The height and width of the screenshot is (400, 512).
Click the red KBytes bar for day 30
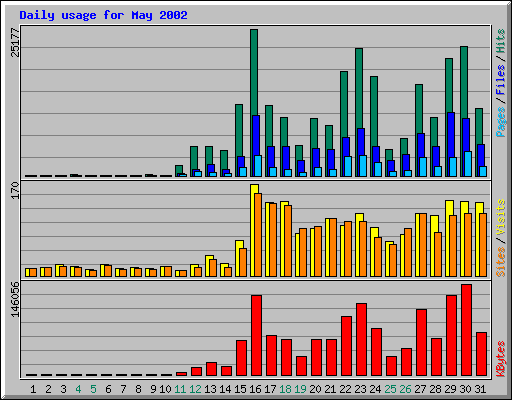466,330
